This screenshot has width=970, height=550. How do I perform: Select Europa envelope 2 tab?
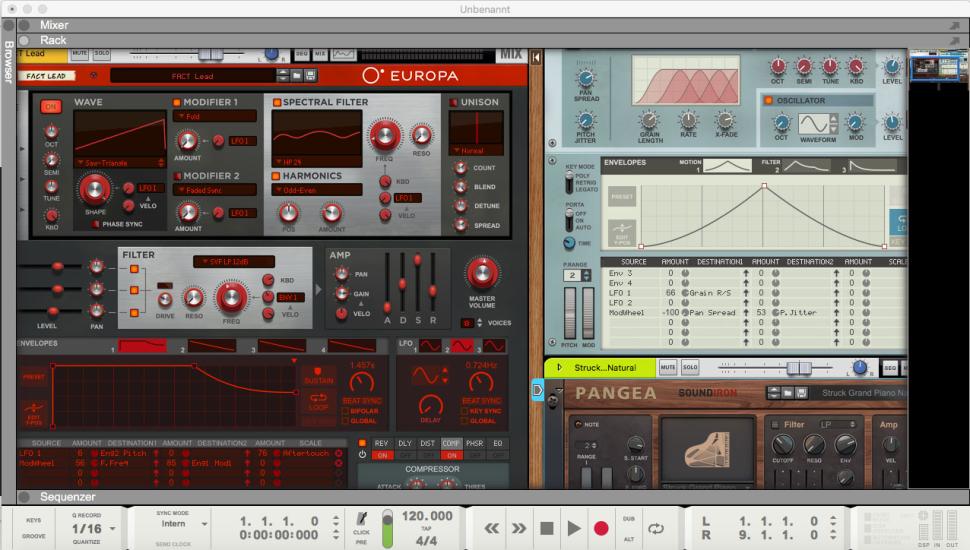(x=212, y=345)
